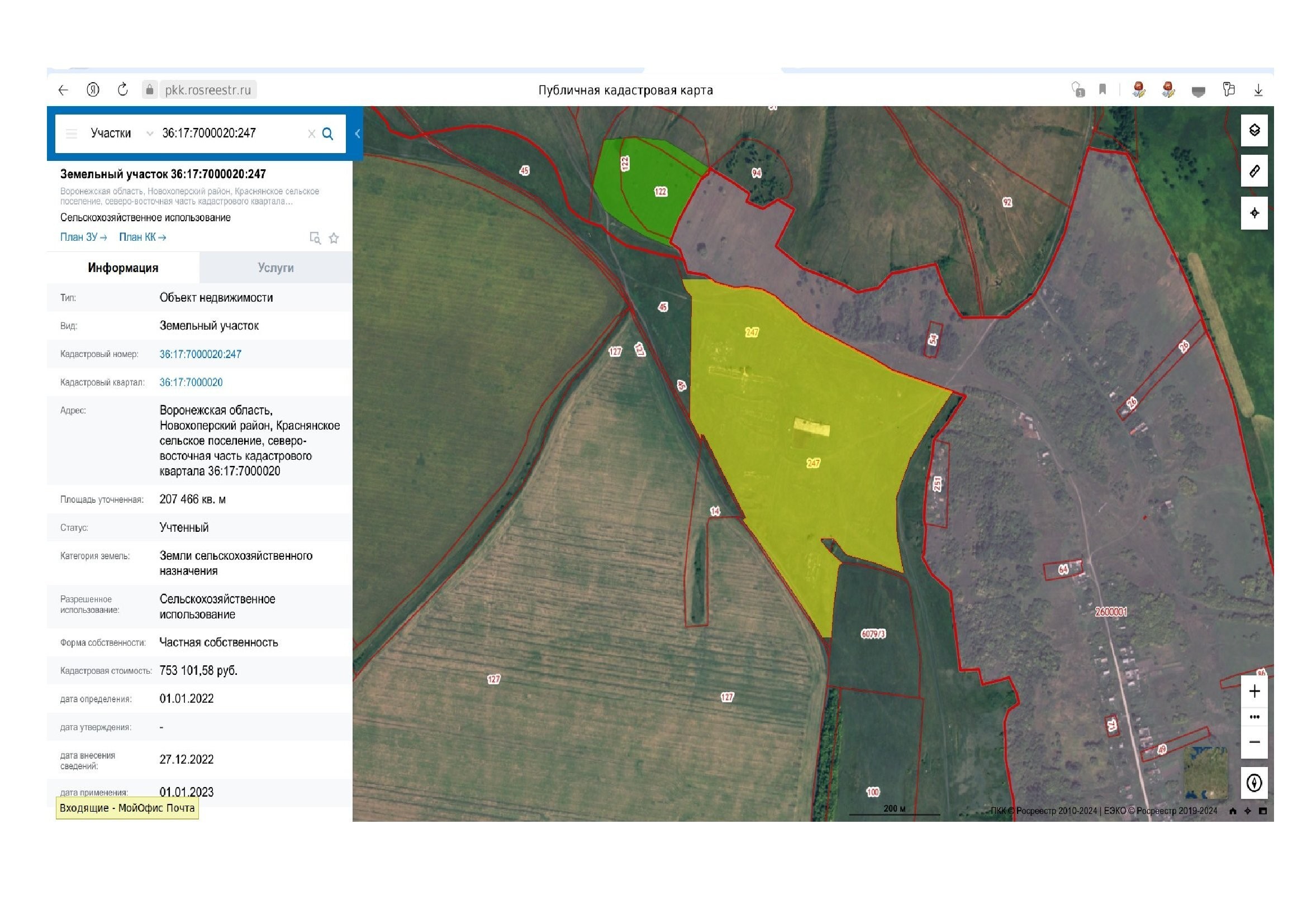Viewport: 1307px width, 924px height.
Task: Click the locate position crosshair button
Action: (x=1254, y=213)
